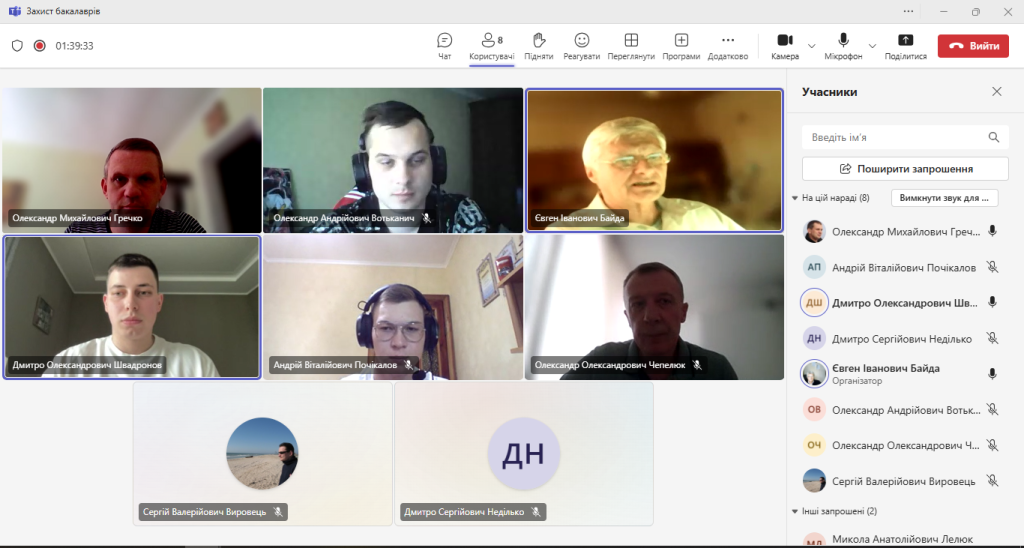Click ДШ avatar in participants list
The height and width of the screenshot is (548, 1024).
coord(814,303)
